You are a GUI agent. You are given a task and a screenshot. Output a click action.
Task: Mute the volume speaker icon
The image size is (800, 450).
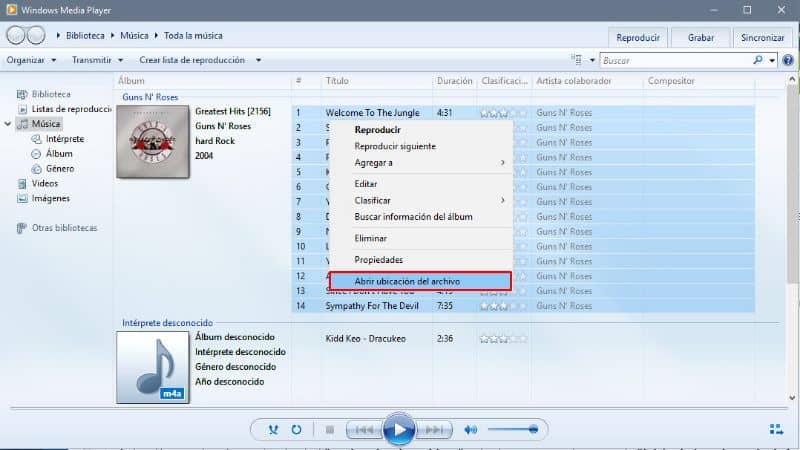click(470, 430)
